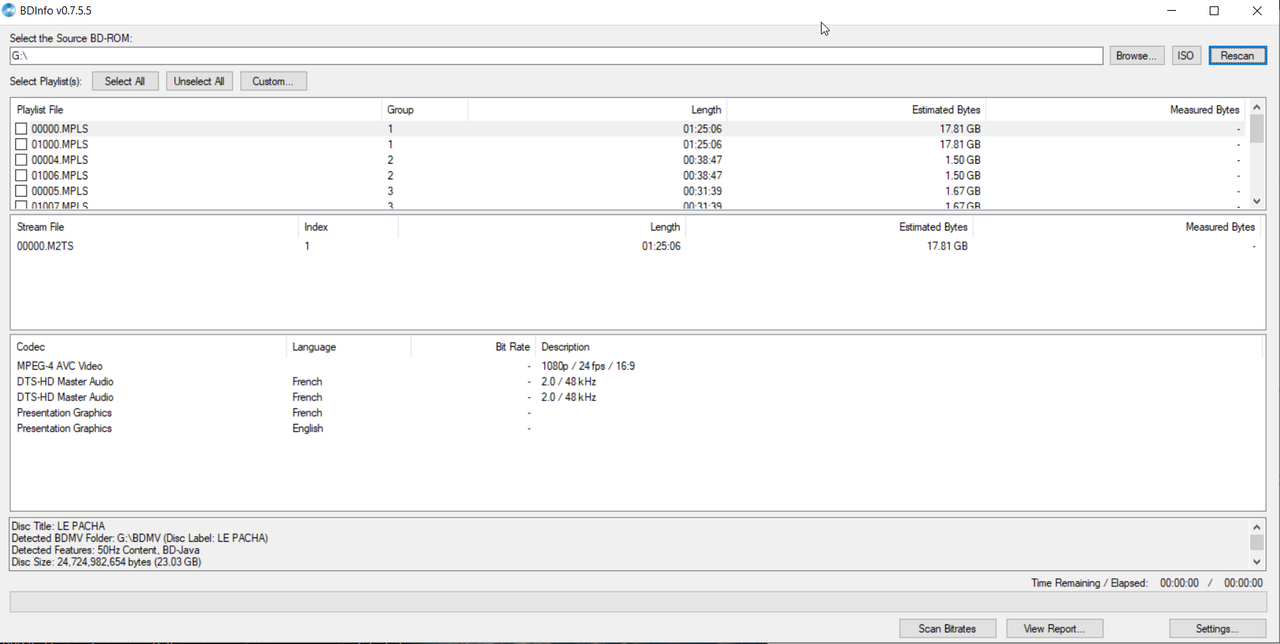Select Presentation Graphics English row
Viewport: 1280px width, 644px height.
636,428
